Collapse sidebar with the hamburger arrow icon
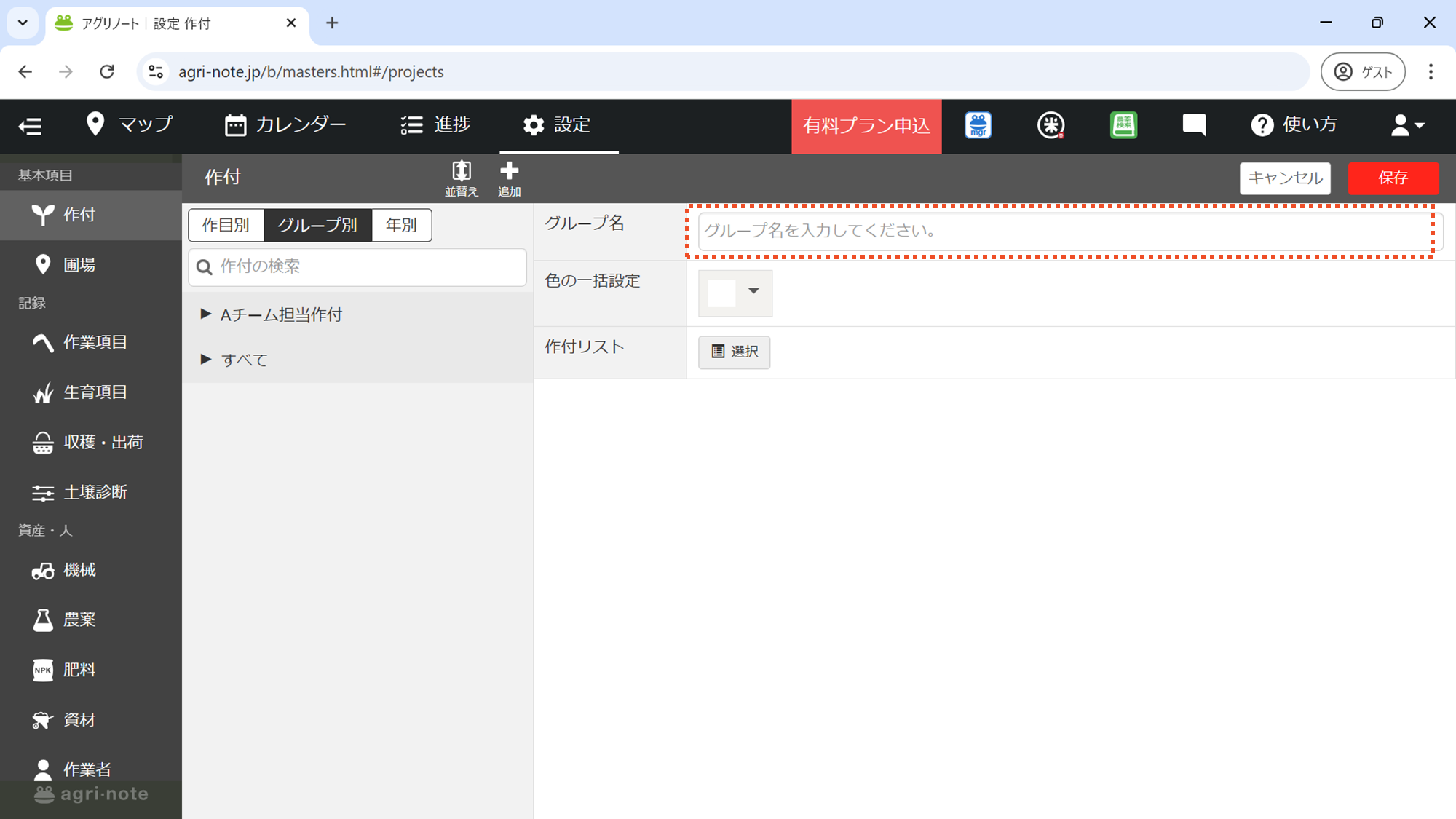Image resolution: width=1456 pixels, height=819 pixels. pyautogui.click(x=30, y=126)
